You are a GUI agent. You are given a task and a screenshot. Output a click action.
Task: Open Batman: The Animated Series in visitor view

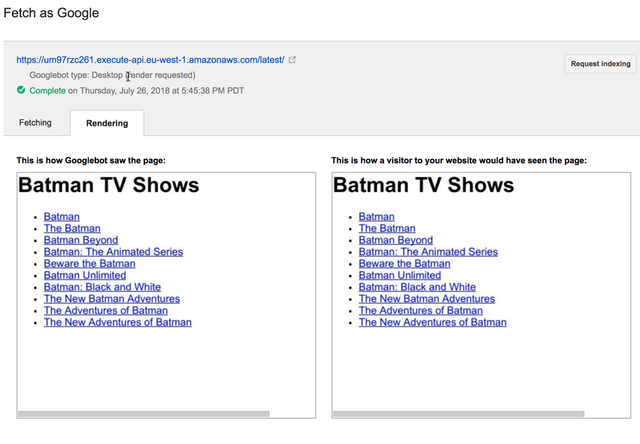429,252
